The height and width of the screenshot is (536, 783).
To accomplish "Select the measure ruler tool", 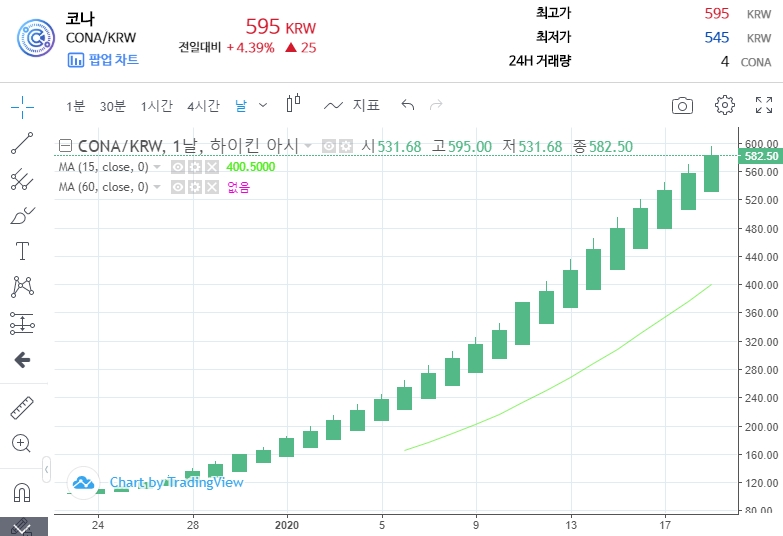I will coord(22,407).
